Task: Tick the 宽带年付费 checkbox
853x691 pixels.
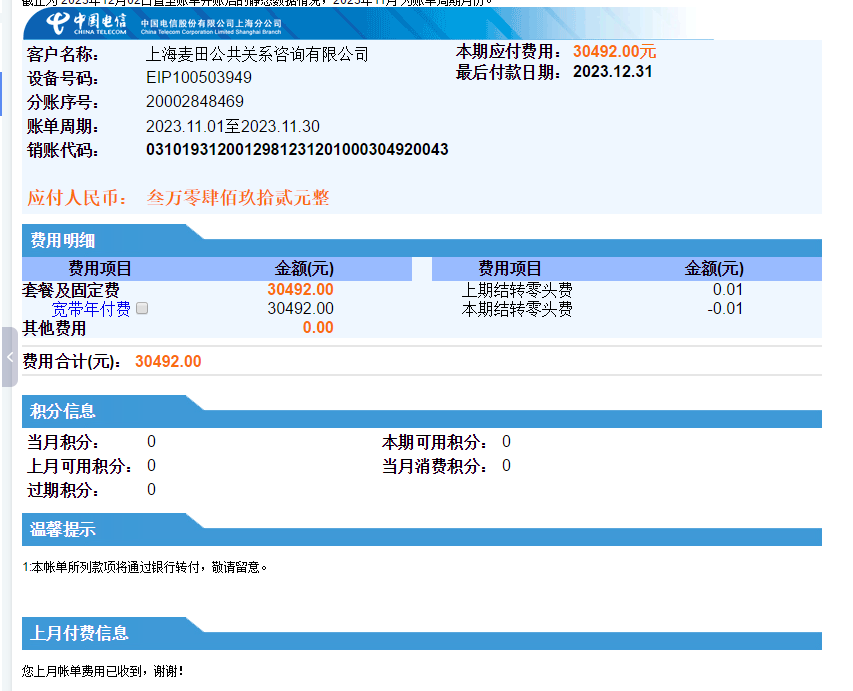Action: coord(142,309)
